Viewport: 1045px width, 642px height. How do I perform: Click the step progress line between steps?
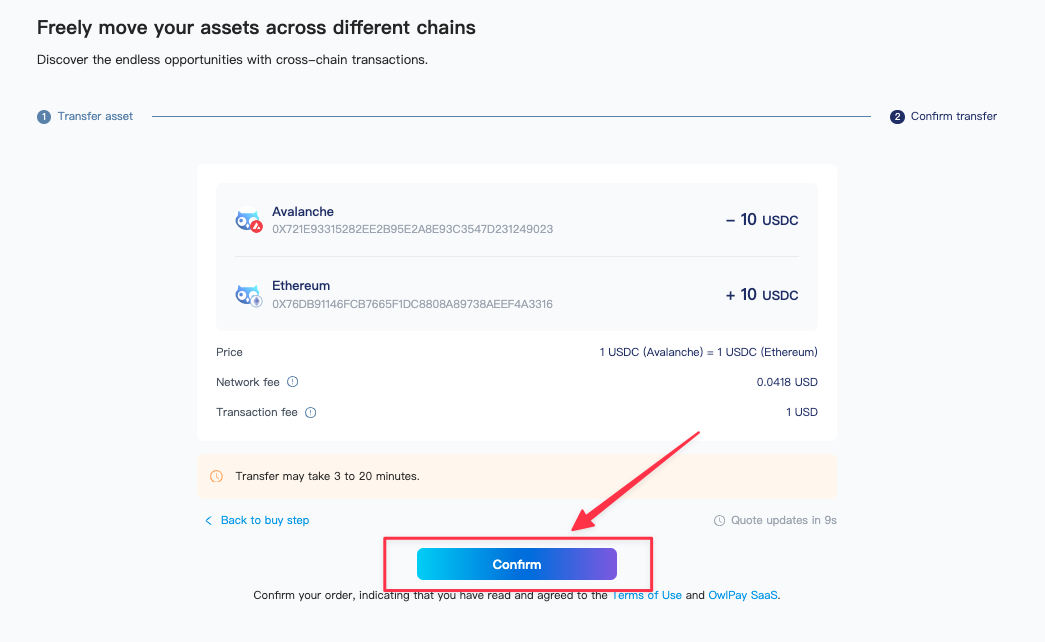point(510,117)
